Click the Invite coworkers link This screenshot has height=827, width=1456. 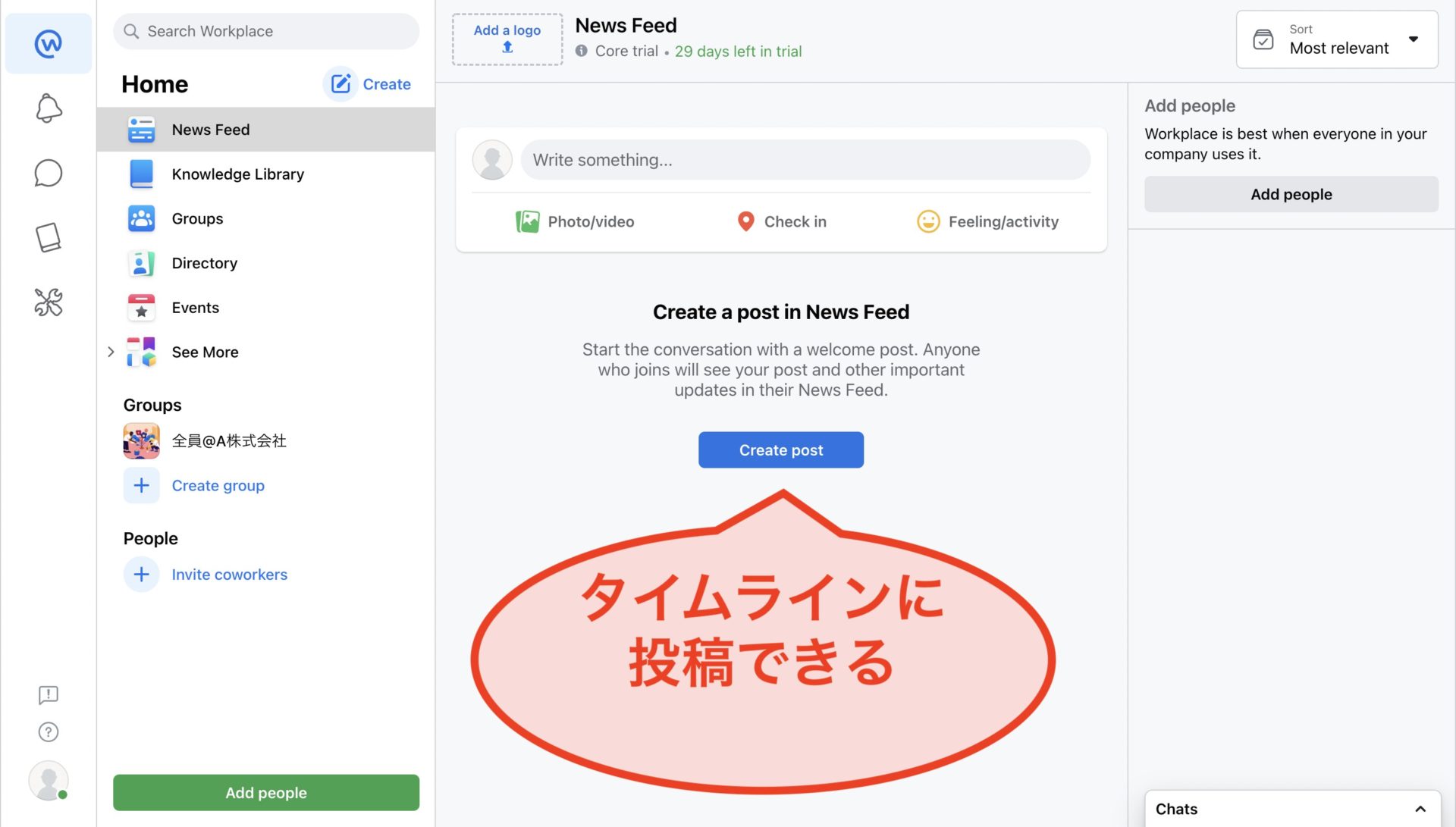(x=229, y=575)
